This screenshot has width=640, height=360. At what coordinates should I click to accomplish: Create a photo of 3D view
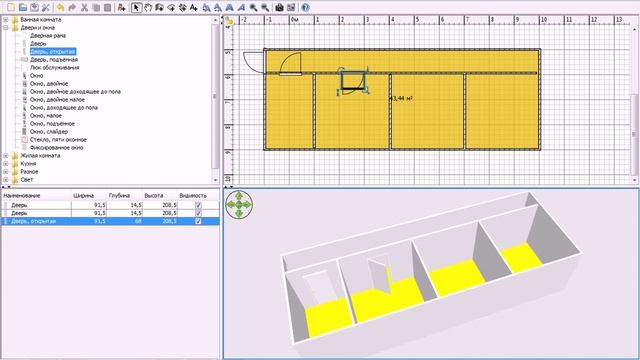(279, 7)
